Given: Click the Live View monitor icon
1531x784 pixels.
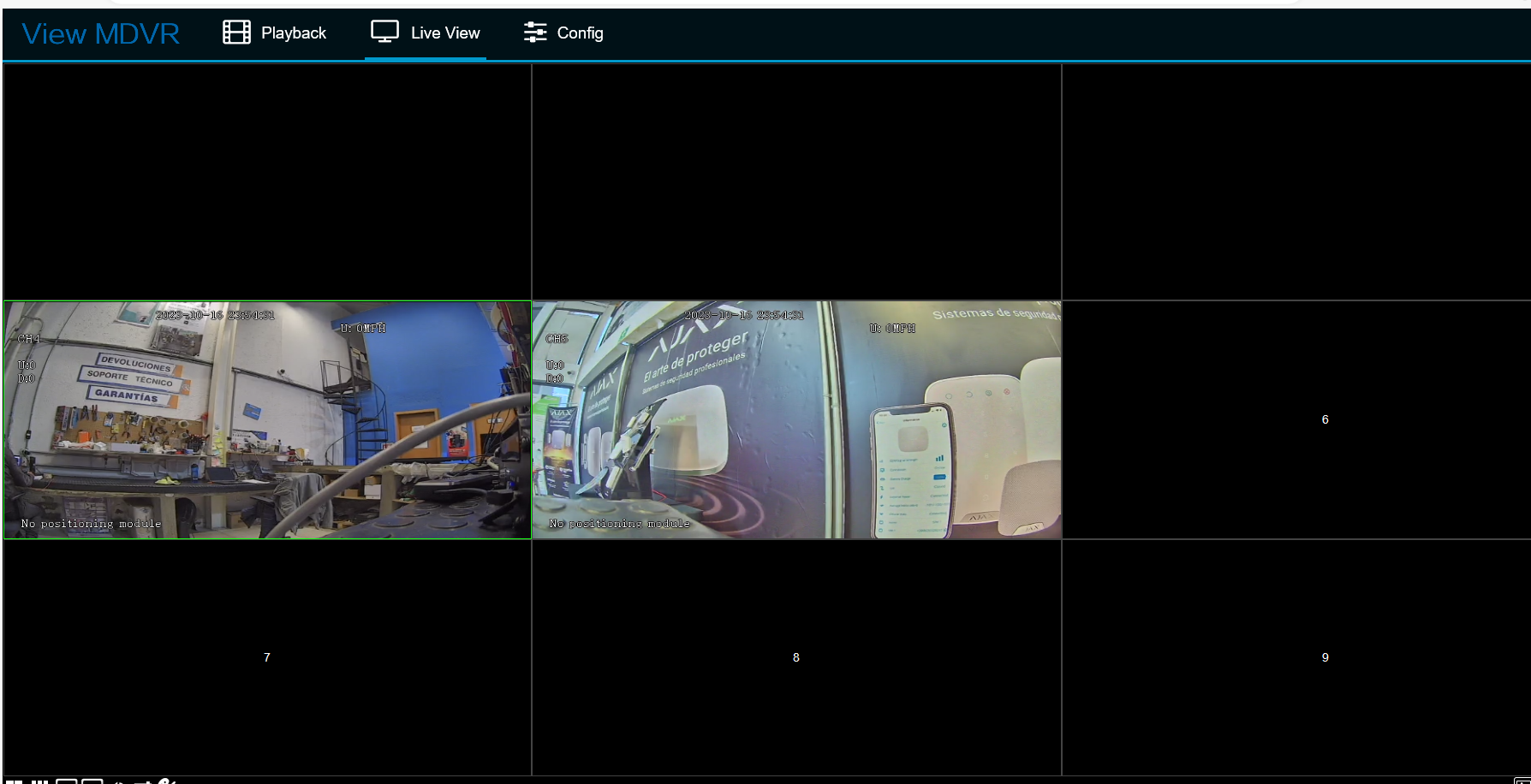Looking at the screenshot, I should (x=384, y=32).
